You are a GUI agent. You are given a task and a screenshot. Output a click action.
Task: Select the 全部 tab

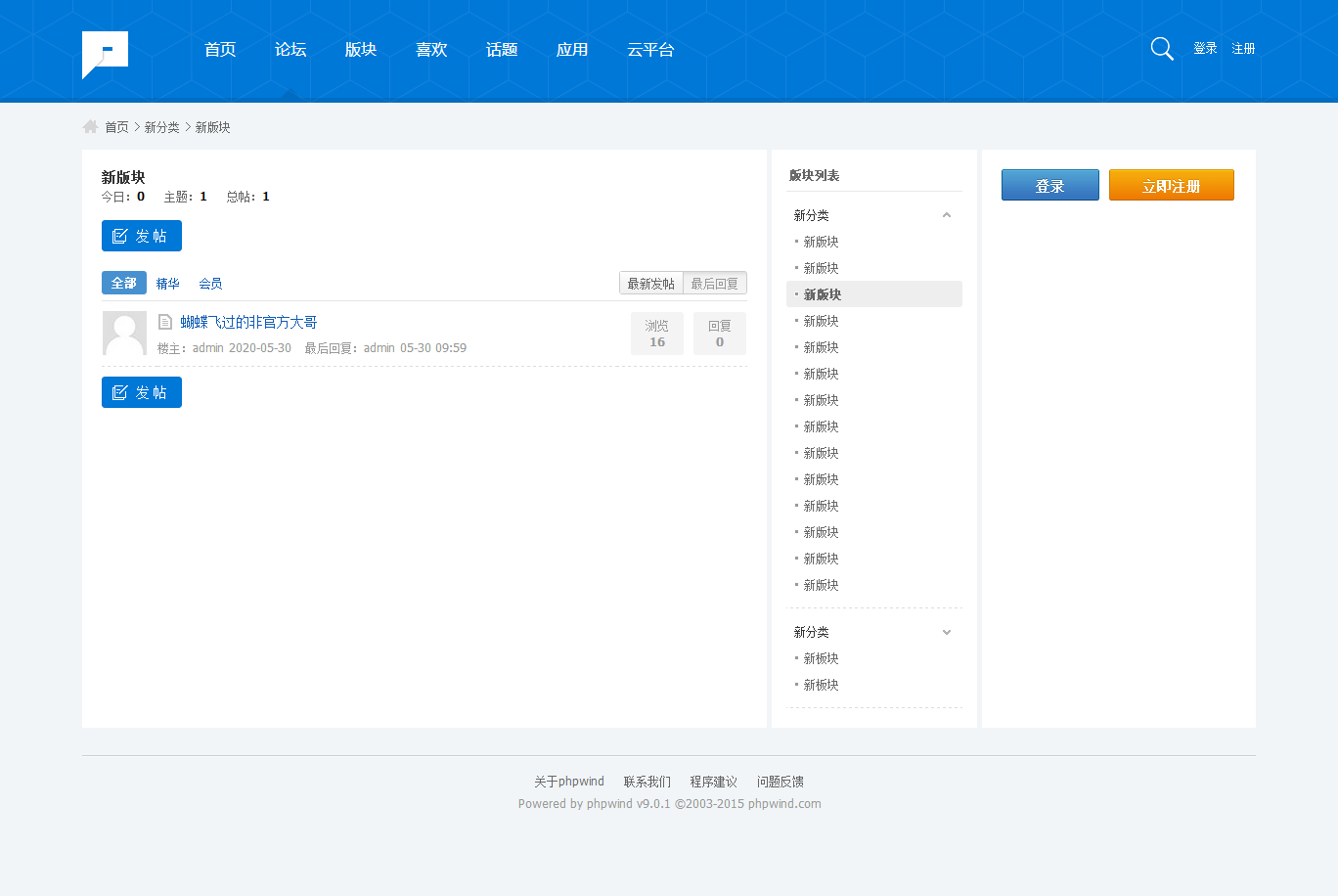[x=124, y=283]
